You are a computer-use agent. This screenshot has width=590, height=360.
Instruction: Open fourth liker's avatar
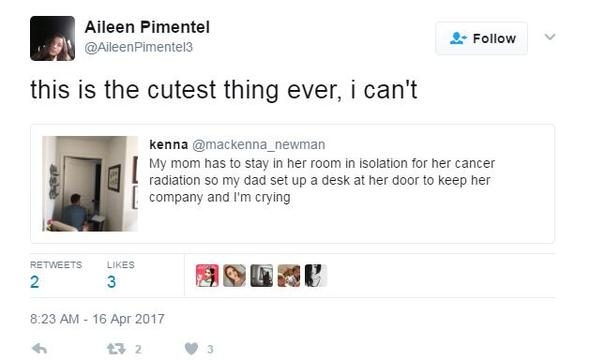coord(289,275)
